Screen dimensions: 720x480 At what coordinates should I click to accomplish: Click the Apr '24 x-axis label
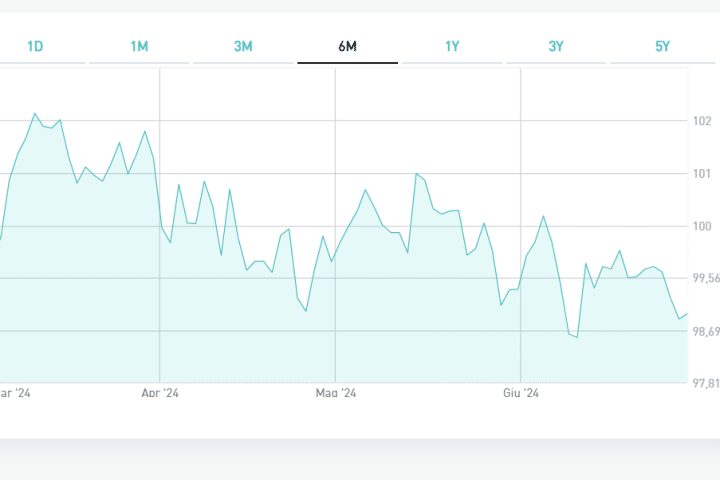coord(160,394)
